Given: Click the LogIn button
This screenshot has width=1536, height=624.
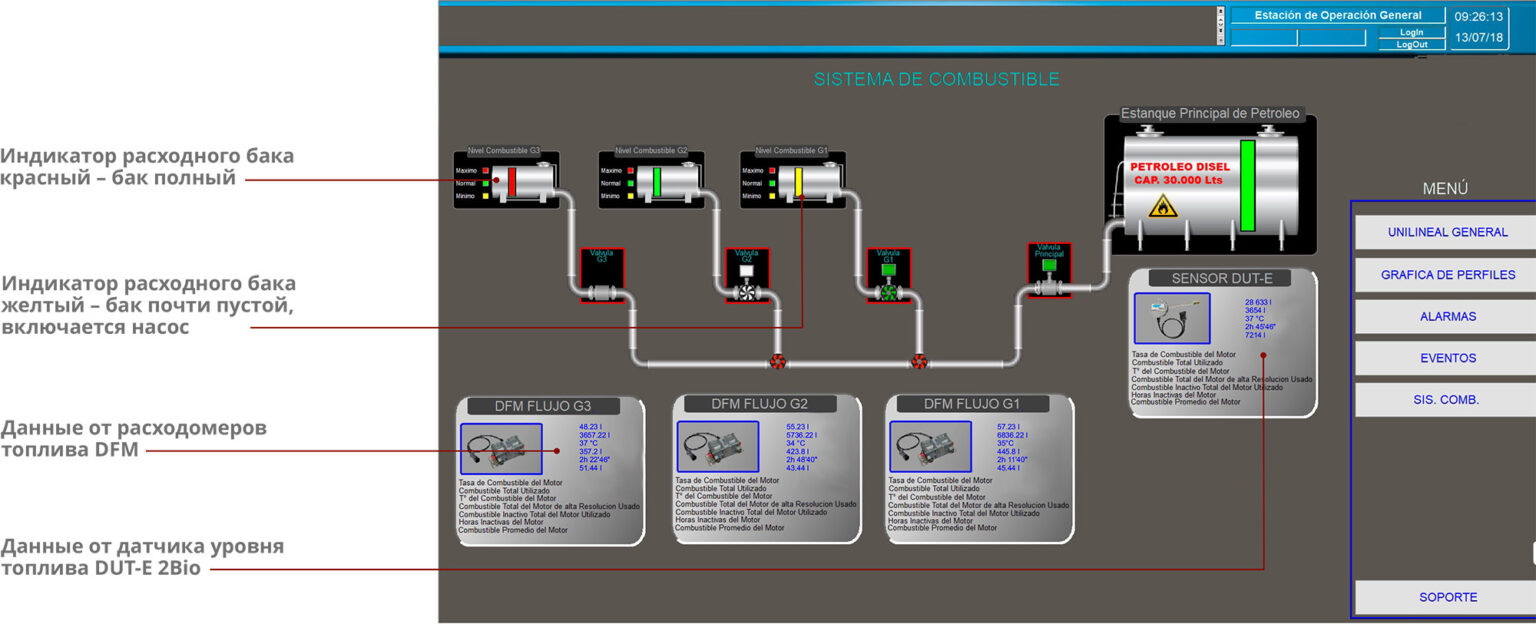Looking at the screenshot, I should pyautogui.click(x=1412, y=31).
